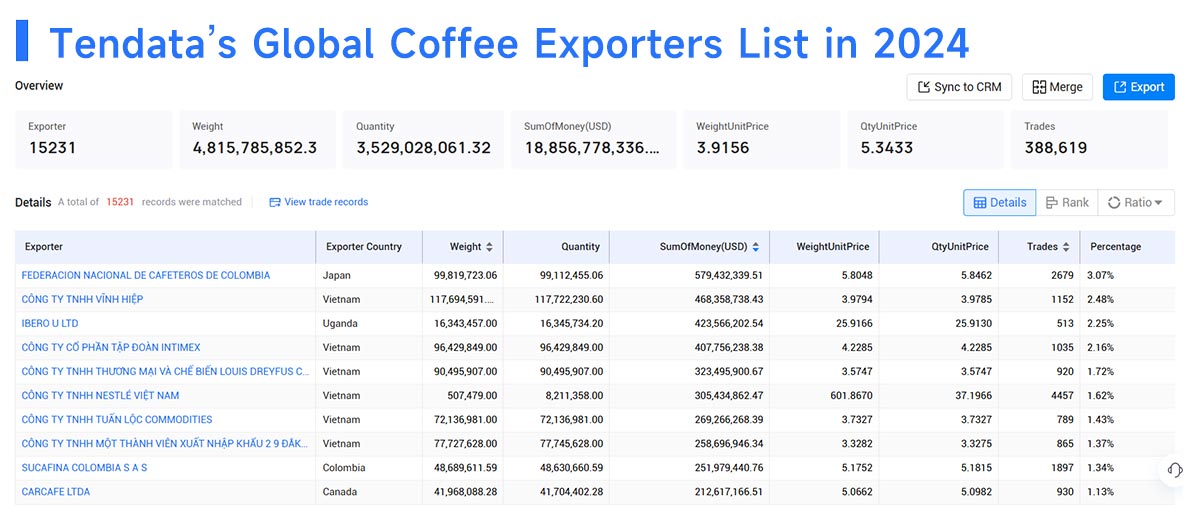Click the Exporter Country column header
Image resolution: width=1190 pixels, height=509 pixels.
(369, 247)
